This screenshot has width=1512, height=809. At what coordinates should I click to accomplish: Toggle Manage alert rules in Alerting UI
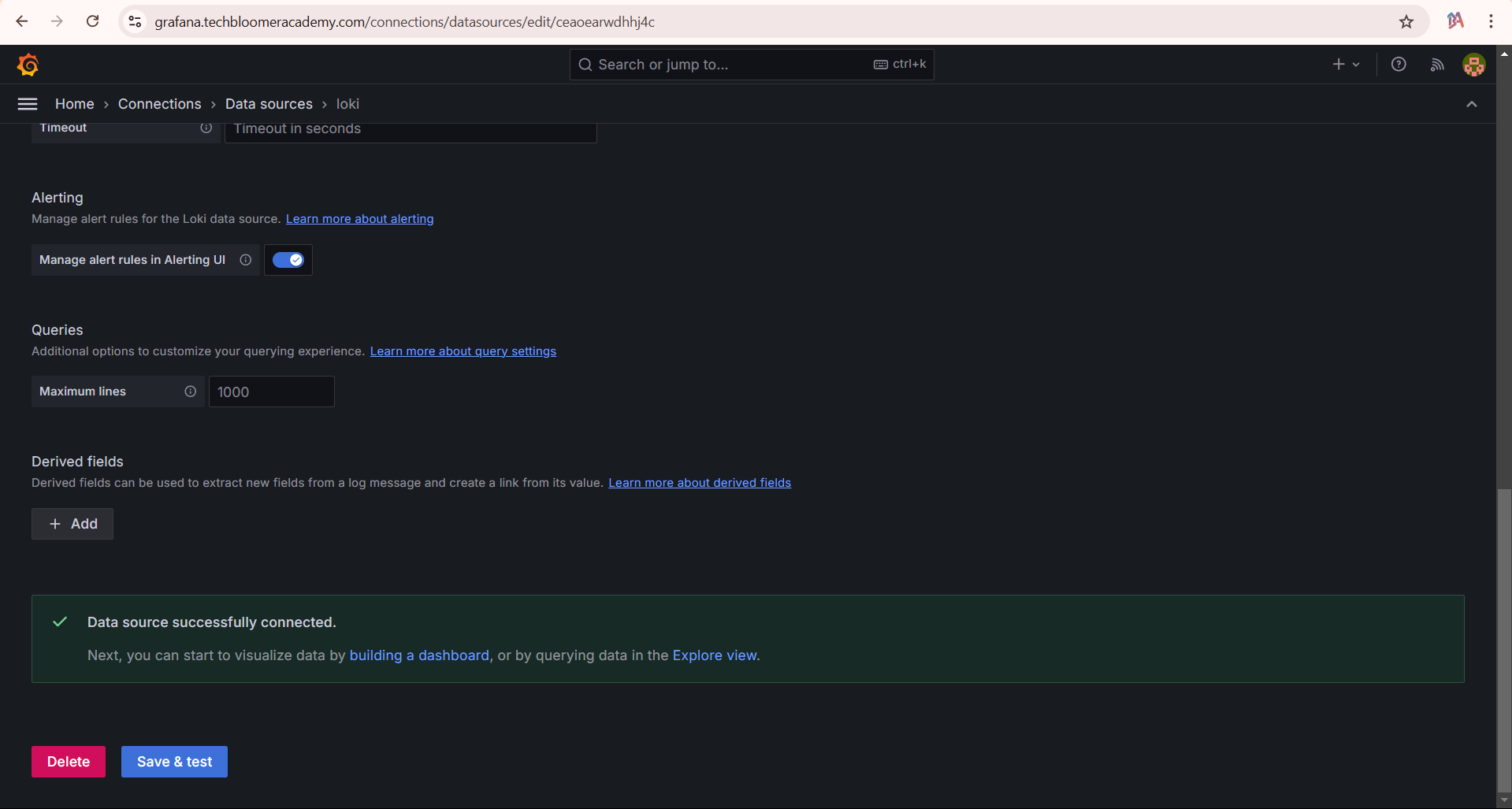coord(288,260)
